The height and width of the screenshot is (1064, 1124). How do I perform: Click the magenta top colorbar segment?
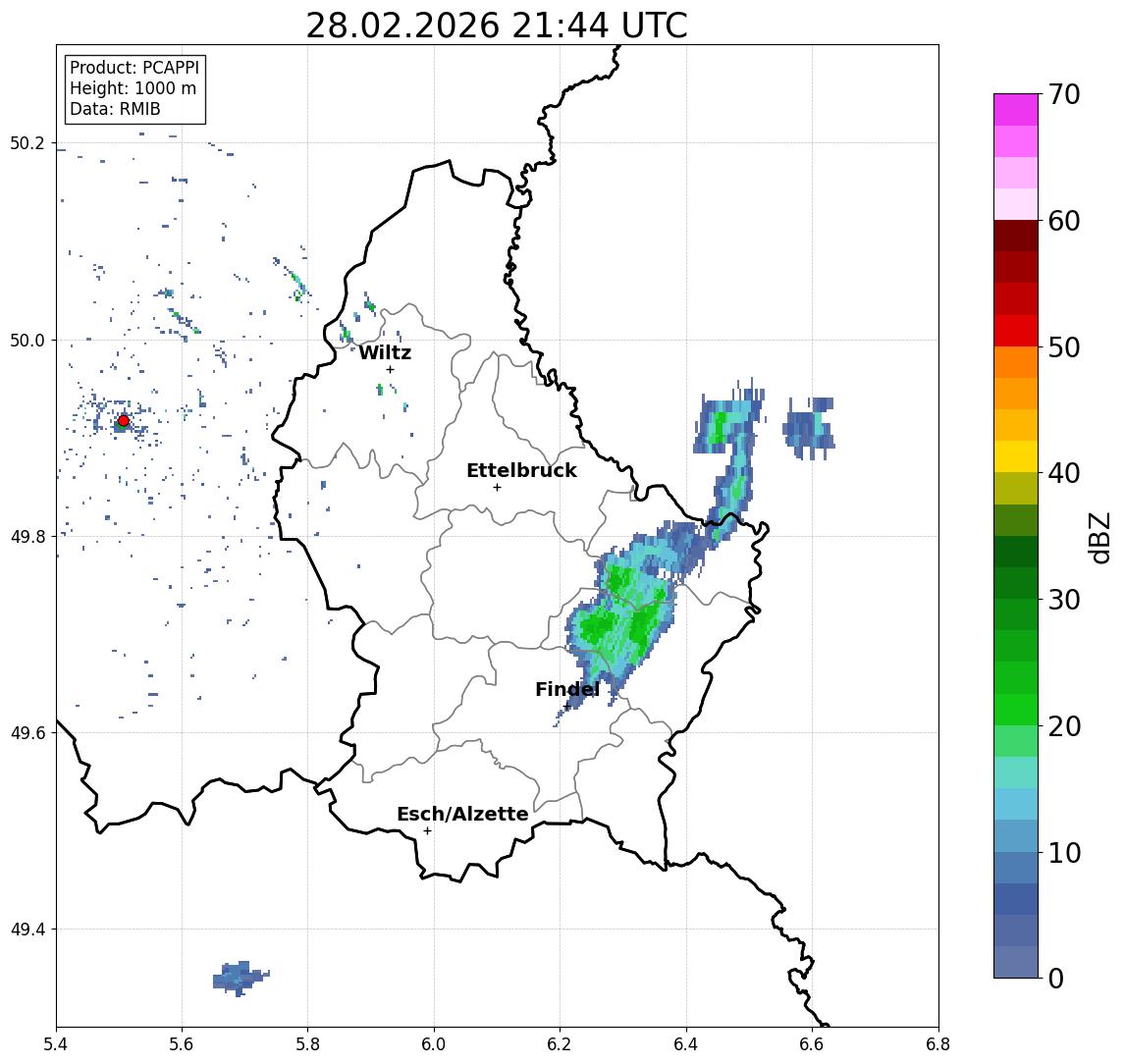pos(1016,110)
